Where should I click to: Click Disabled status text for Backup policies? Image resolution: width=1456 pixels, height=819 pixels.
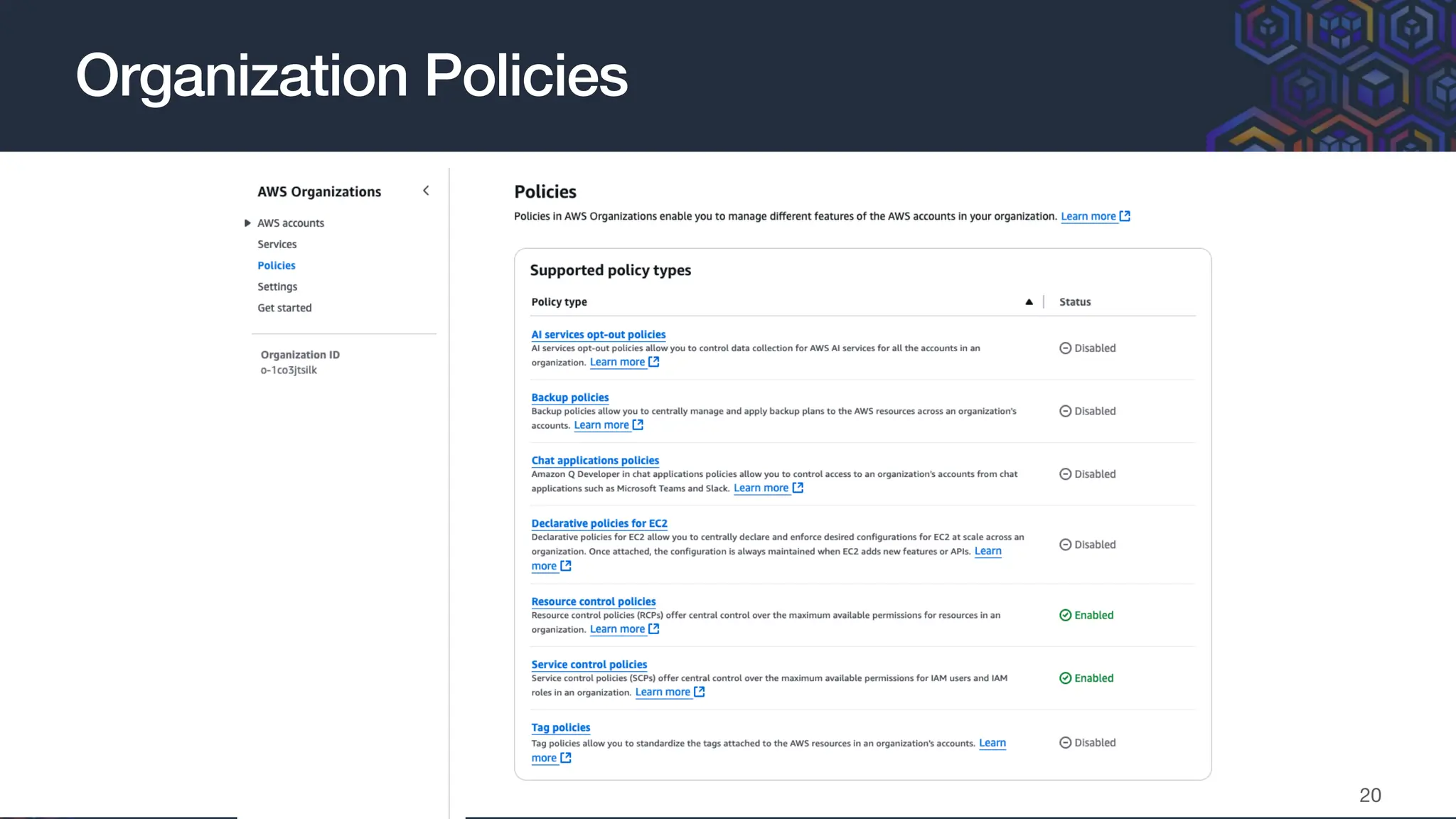click(x=1095, y=412)
